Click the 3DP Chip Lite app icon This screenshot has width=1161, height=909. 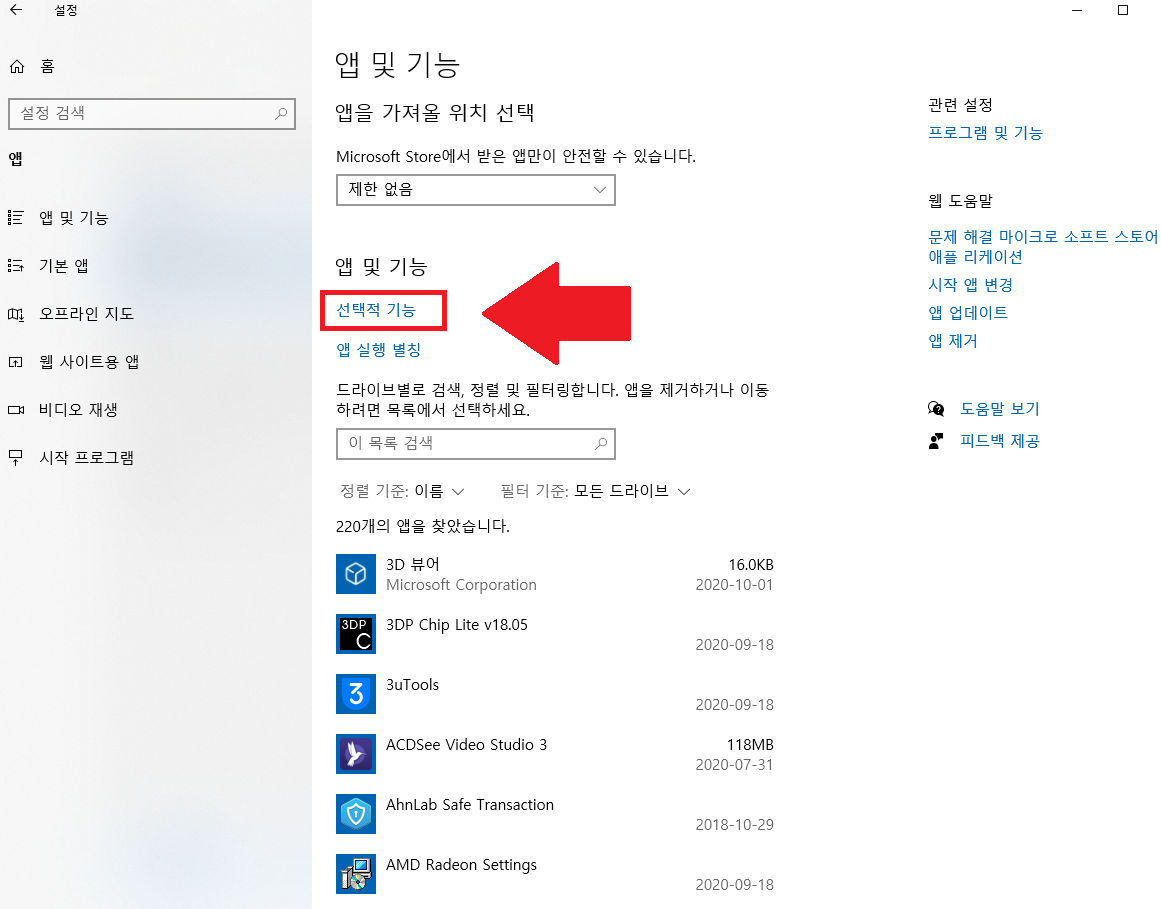[x=356, y=634]
